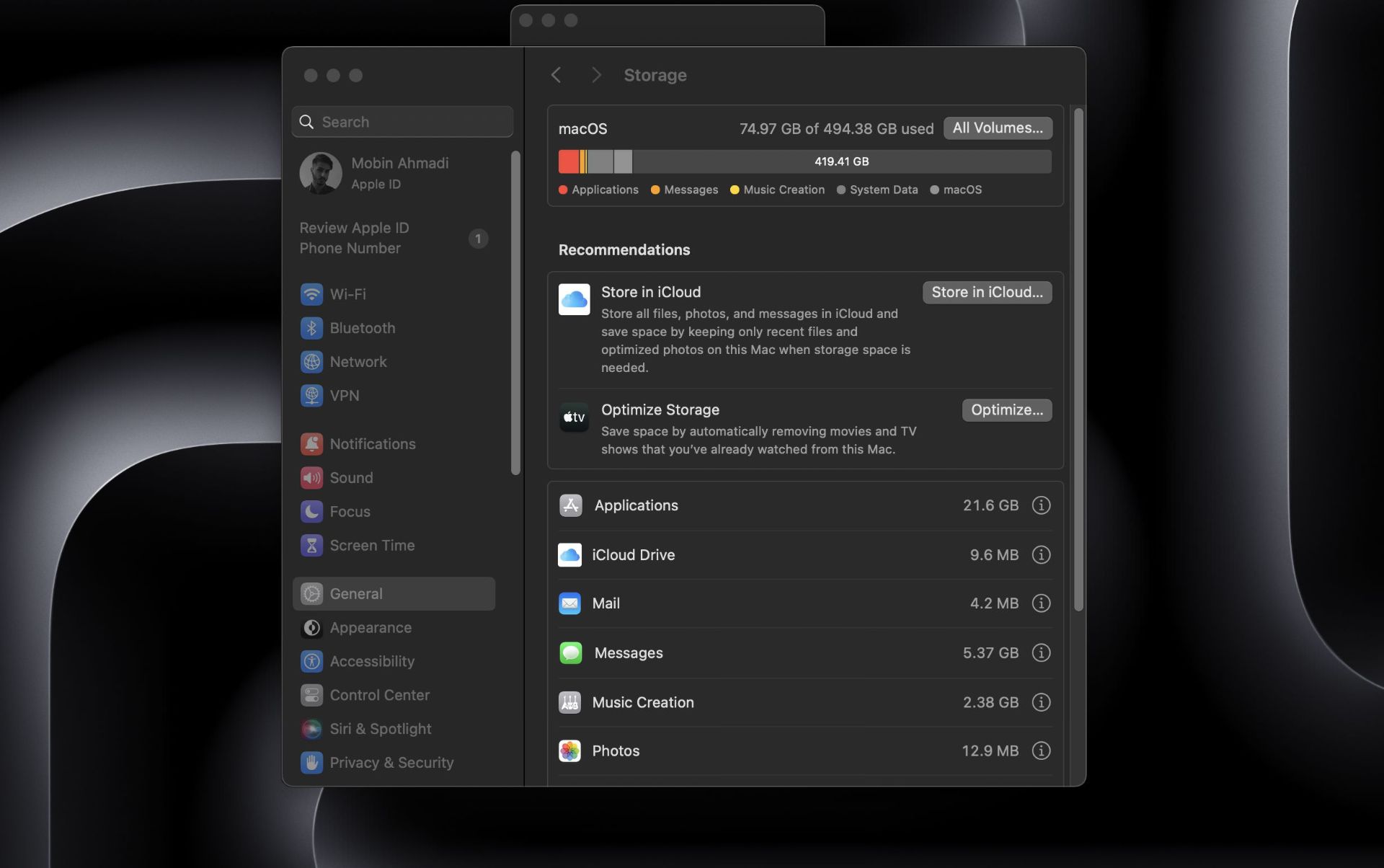Click the Optimize button

click(x=1006, y=410)
